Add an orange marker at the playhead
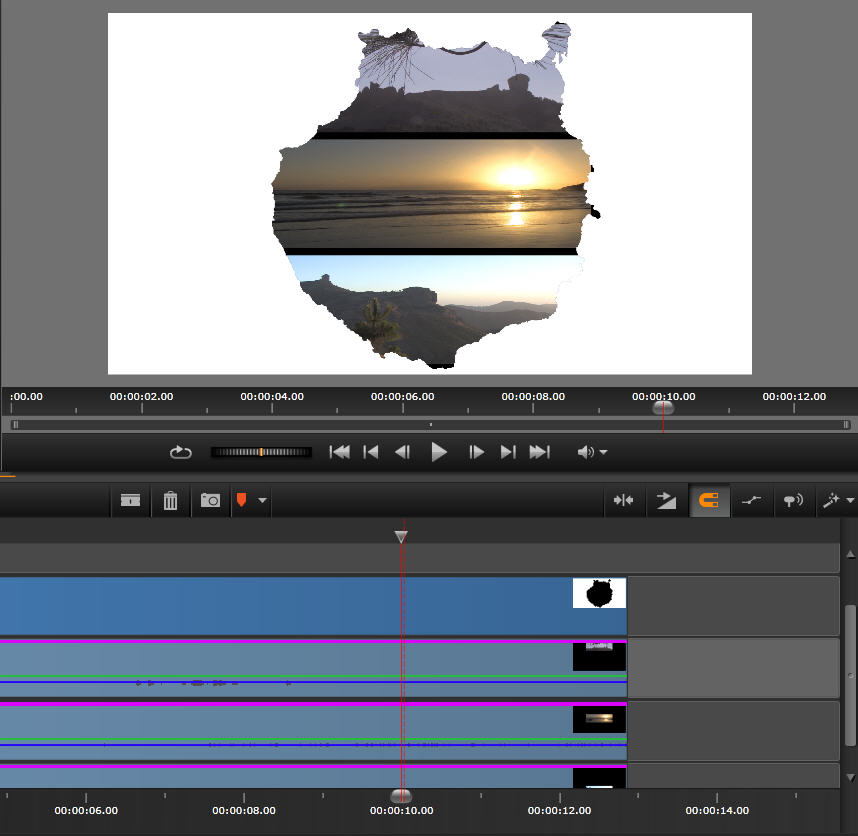 coord(242,500)
